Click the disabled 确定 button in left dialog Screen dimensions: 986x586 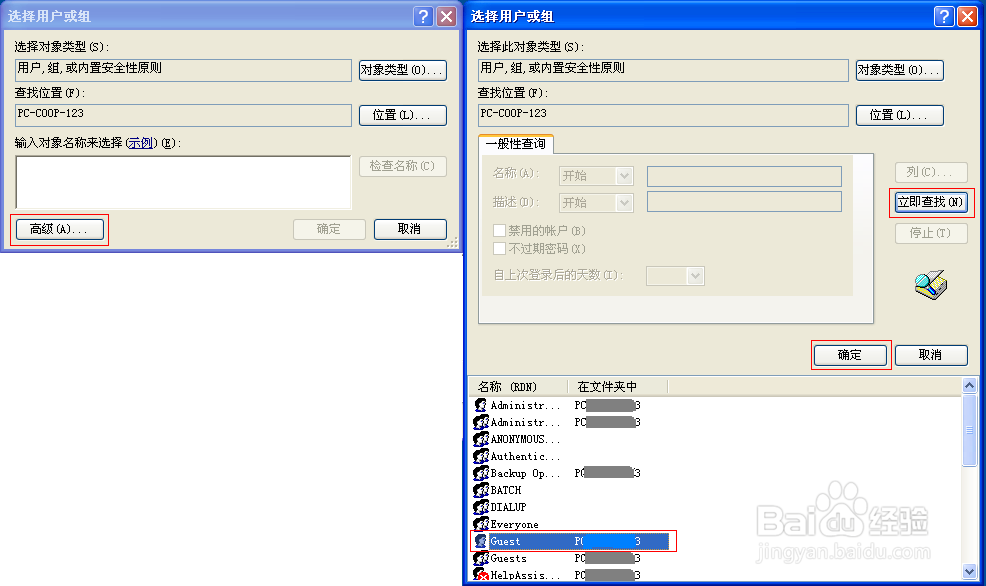tap(329, 229)
